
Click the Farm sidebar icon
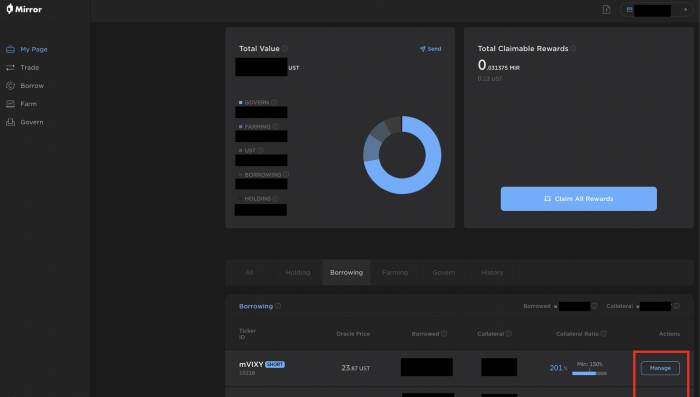(x=10, y=104)
